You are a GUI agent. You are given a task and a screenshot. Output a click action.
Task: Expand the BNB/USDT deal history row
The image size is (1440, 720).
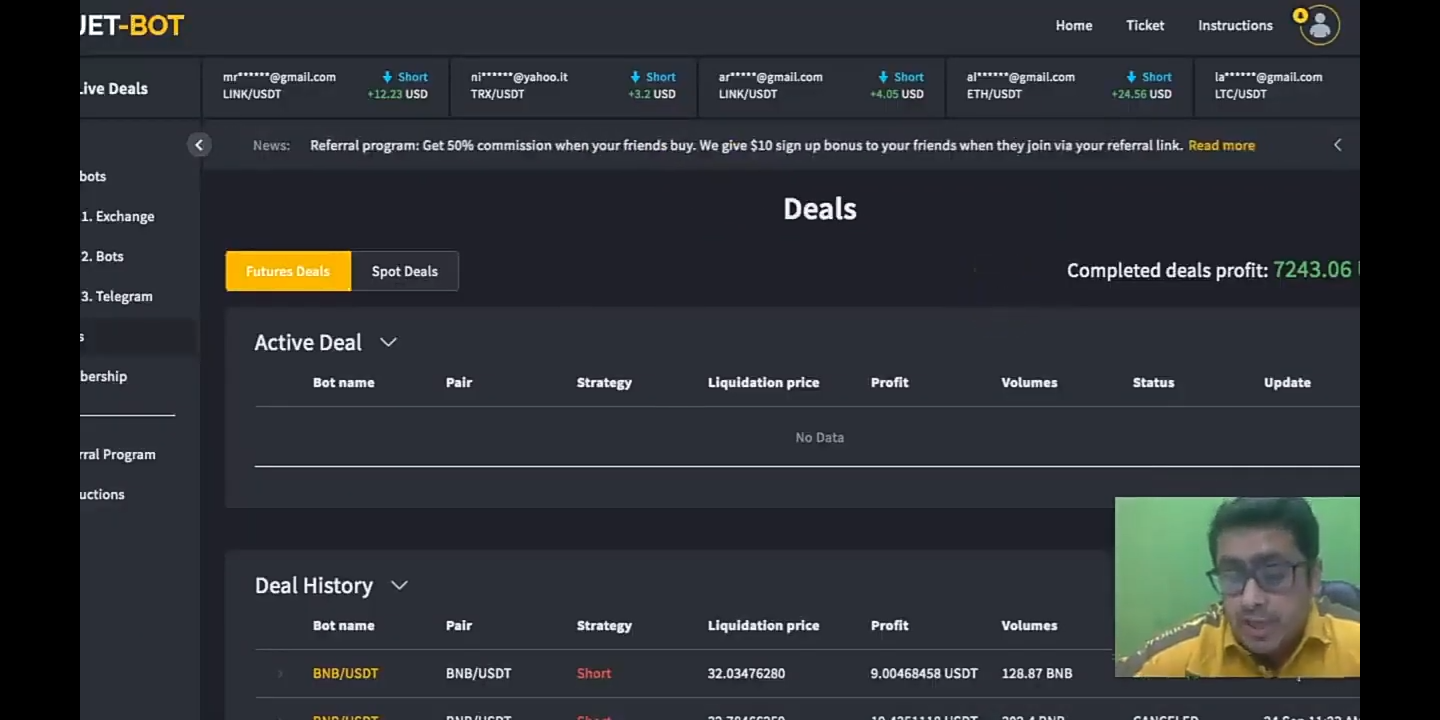point(280,674)
